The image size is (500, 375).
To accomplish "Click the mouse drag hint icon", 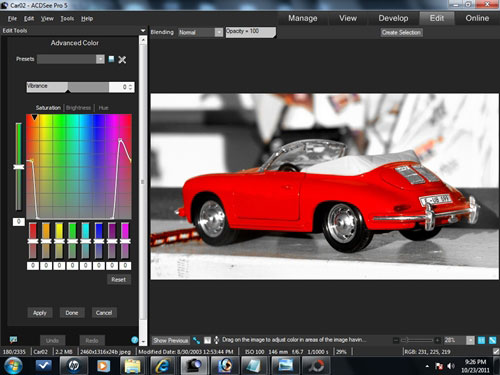I will (216, 340).
